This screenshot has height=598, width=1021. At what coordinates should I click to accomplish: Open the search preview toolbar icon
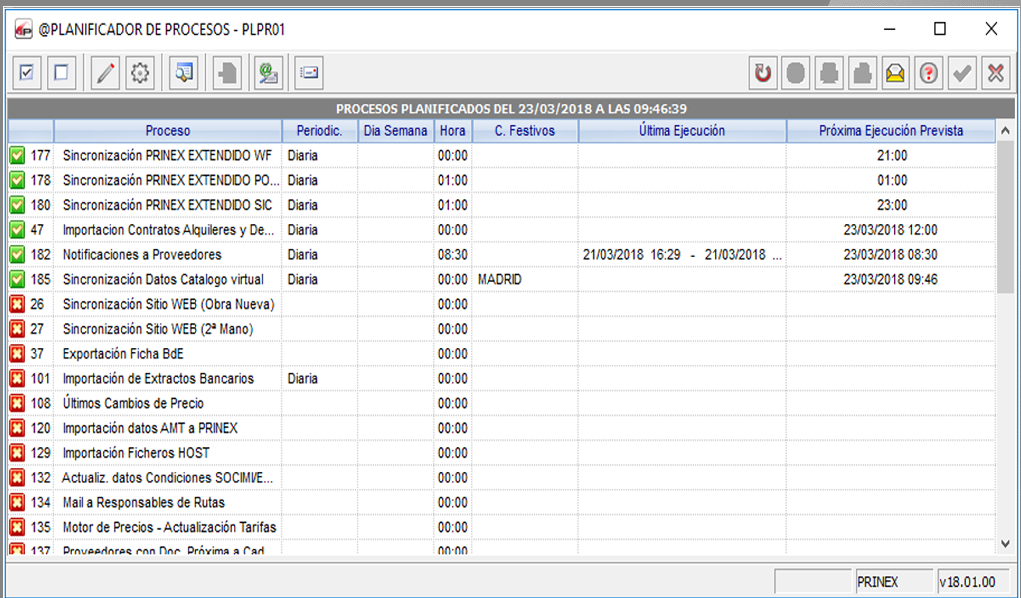pyautogui.click(x=182, y=72)
